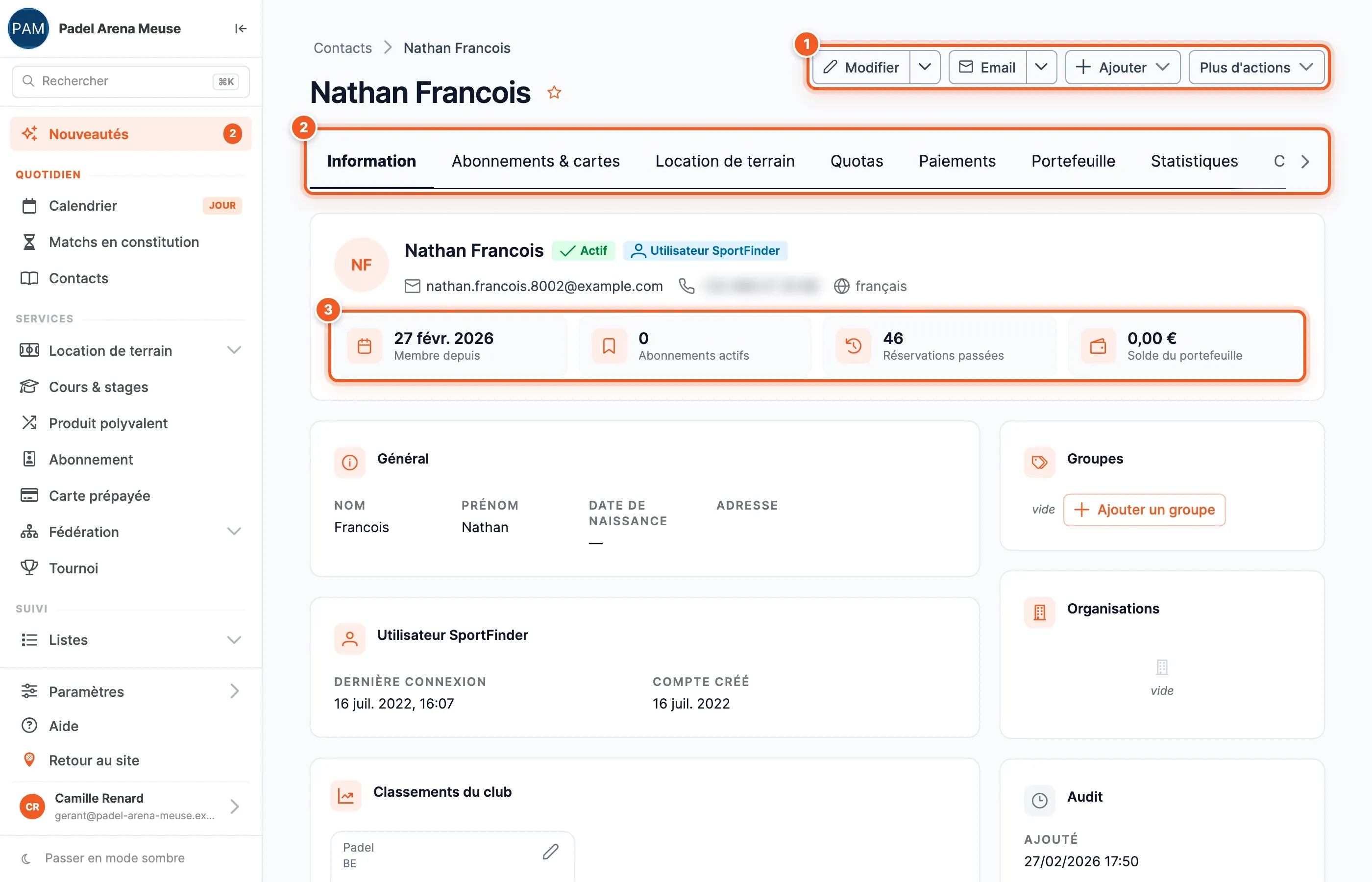Open Nouveautés in the sidebar
1372x882 pixels.
point(130,133)
